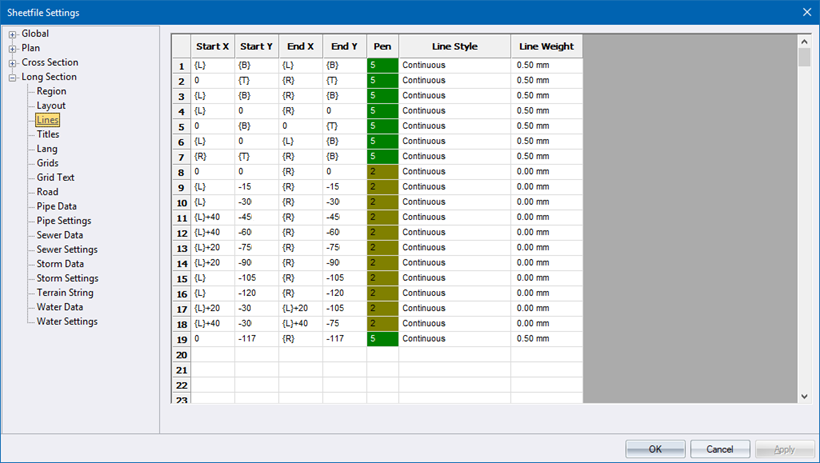820x463 pixels.
Task: Collapse the Long Section tree node
Action: tap(13, 77)
